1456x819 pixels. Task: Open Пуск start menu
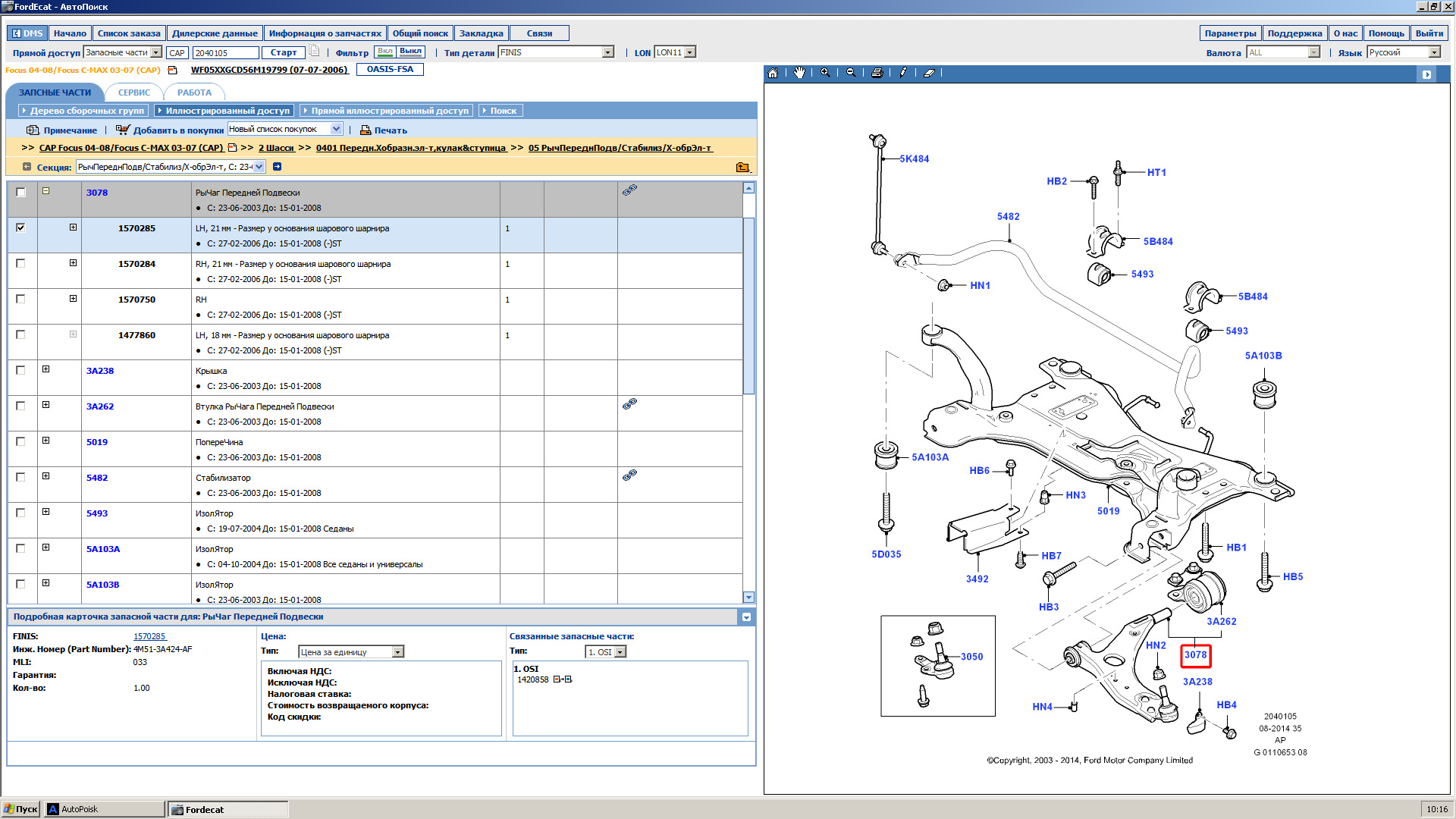20,809
